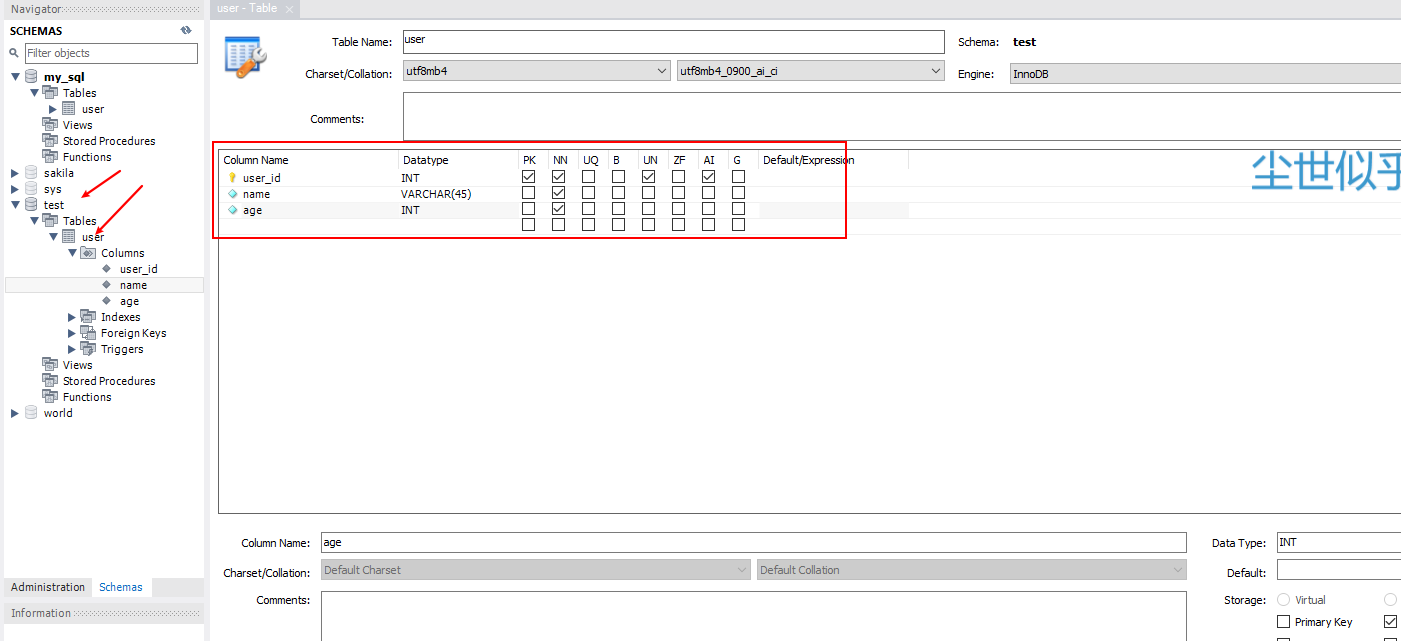This screenshot has height=641, width=1401.
Task: Click the sakila database icon
Action: click(x=31, y=173)
